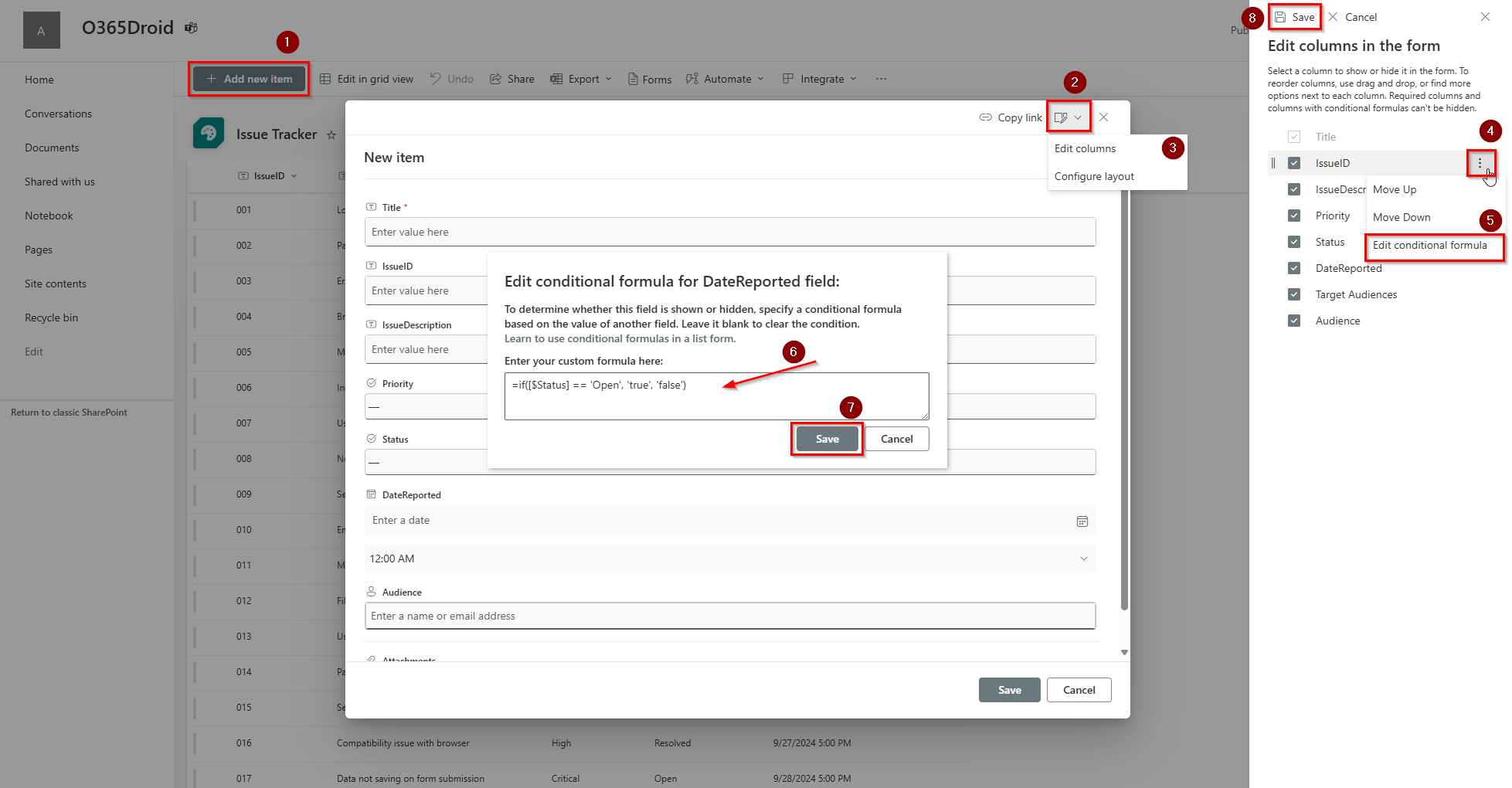Open Return to classic SharePoint link
Viewport: 1512px width, 788px height.
click(68, 412)
